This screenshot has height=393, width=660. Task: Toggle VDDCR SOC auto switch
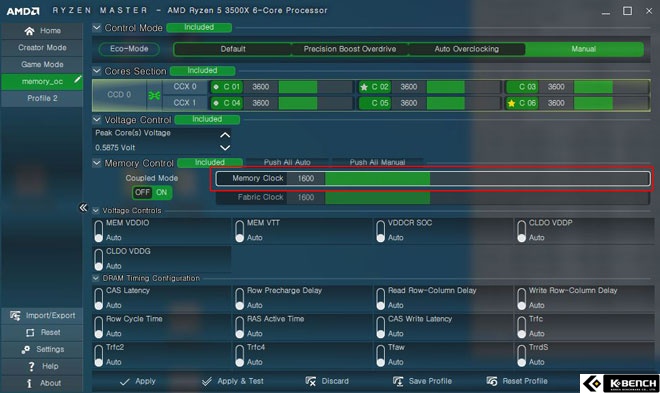coord(381,231)
